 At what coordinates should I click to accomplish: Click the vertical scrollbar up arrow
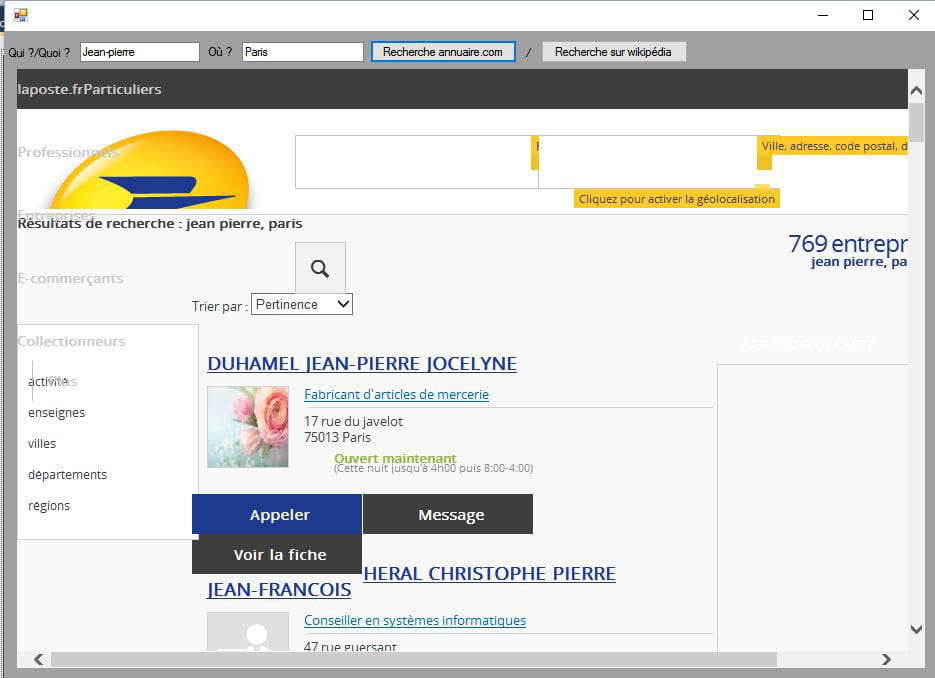(x=917, y=91)
